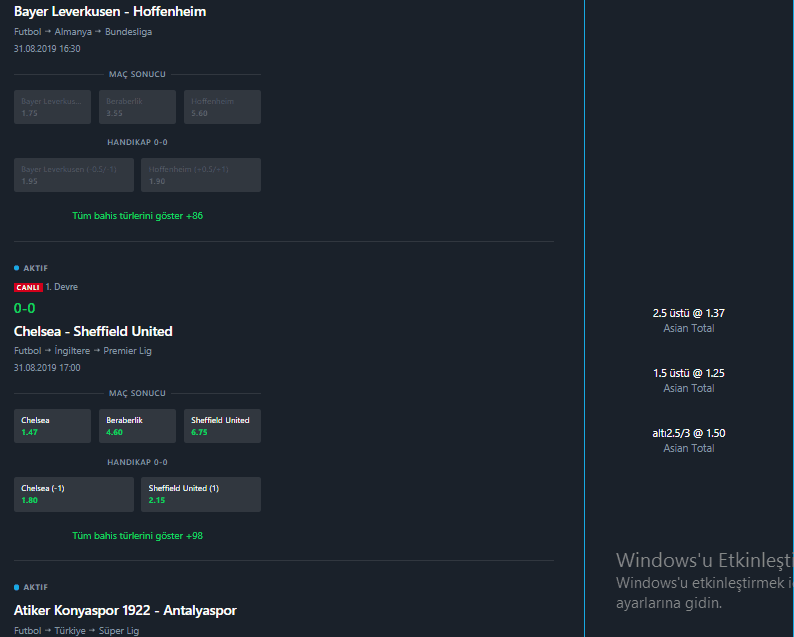
Task: Select 1.5 üstü @ 1.25 Asian Total
Action: pyautogui.click(x=688, y=380)
